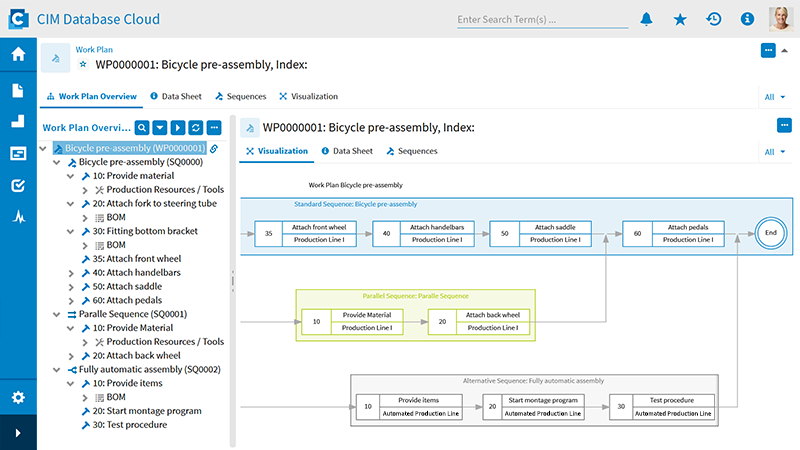The image size is (800, 450).
Task: Open history clock icon in header
Action: [x=713, y=19]
